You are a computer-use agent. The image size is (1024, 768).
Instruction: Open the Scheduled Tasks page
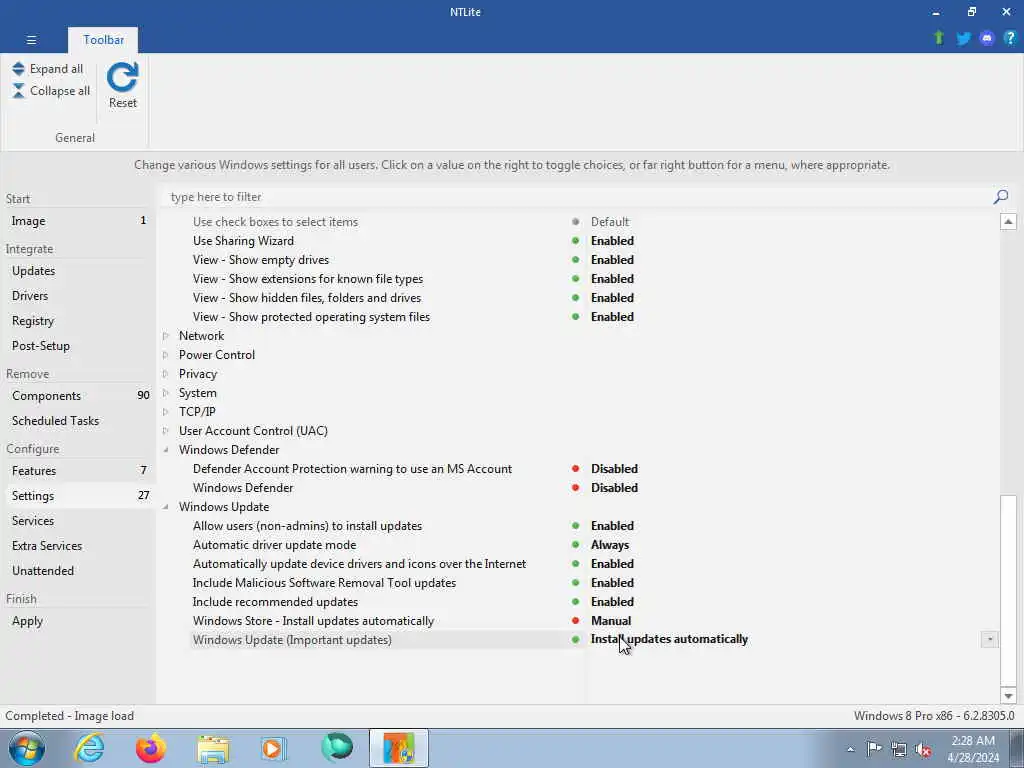click(x=78, y=421)
